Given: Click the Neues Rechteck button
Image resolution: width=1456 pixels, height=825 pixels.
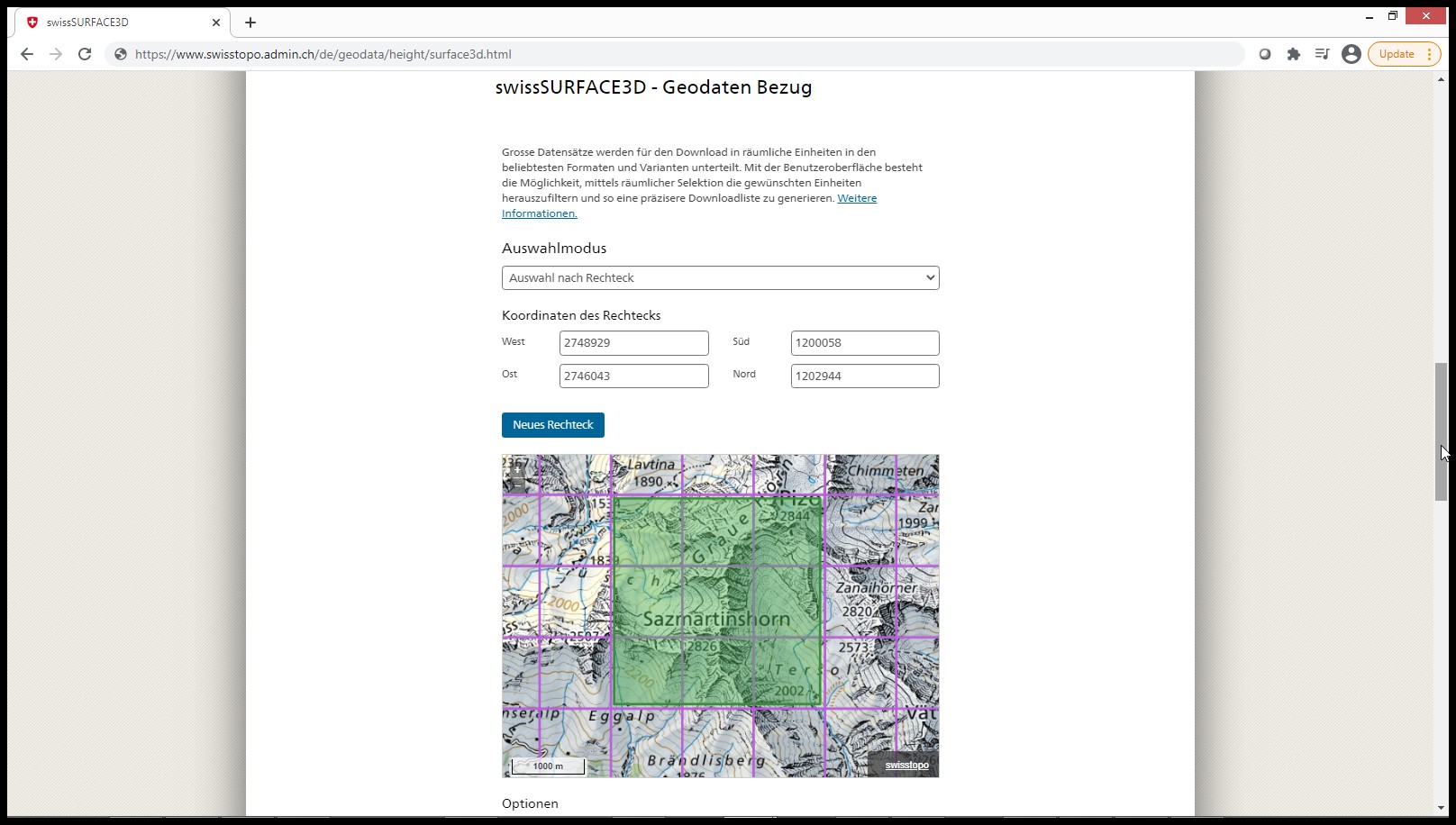Looking at the screenshot, I should point(553,425).
